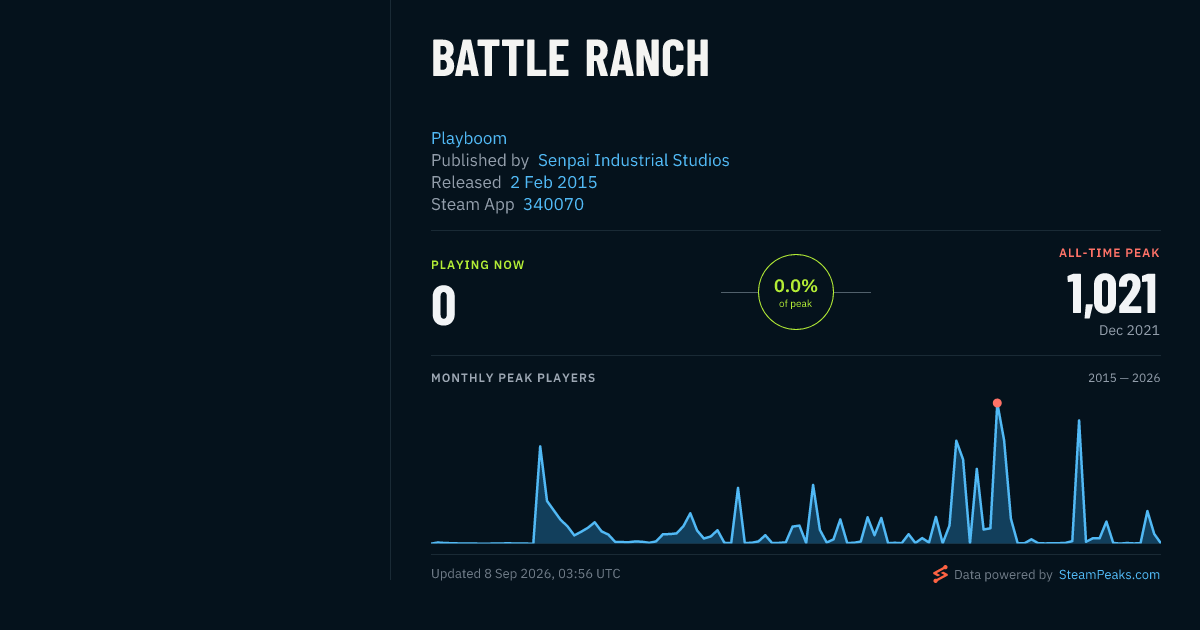Click the SteamPeaks logo icon
The height and width of the screenshot is (630, 1200).
tap(940, 574)
